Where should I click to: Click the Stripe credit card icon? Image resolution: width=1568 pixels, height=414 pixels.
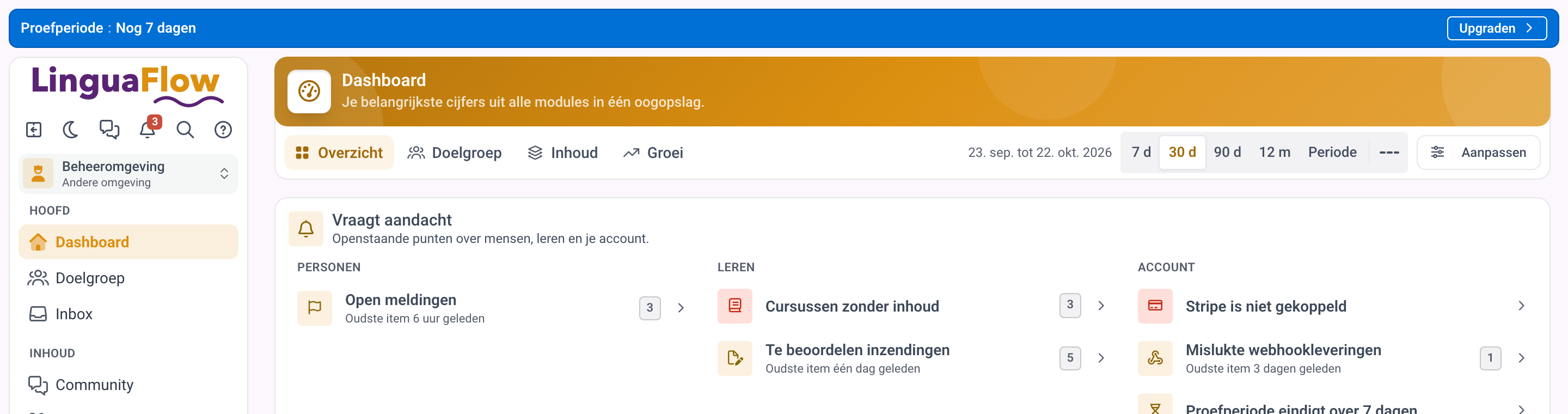(x=1155, y=306)
